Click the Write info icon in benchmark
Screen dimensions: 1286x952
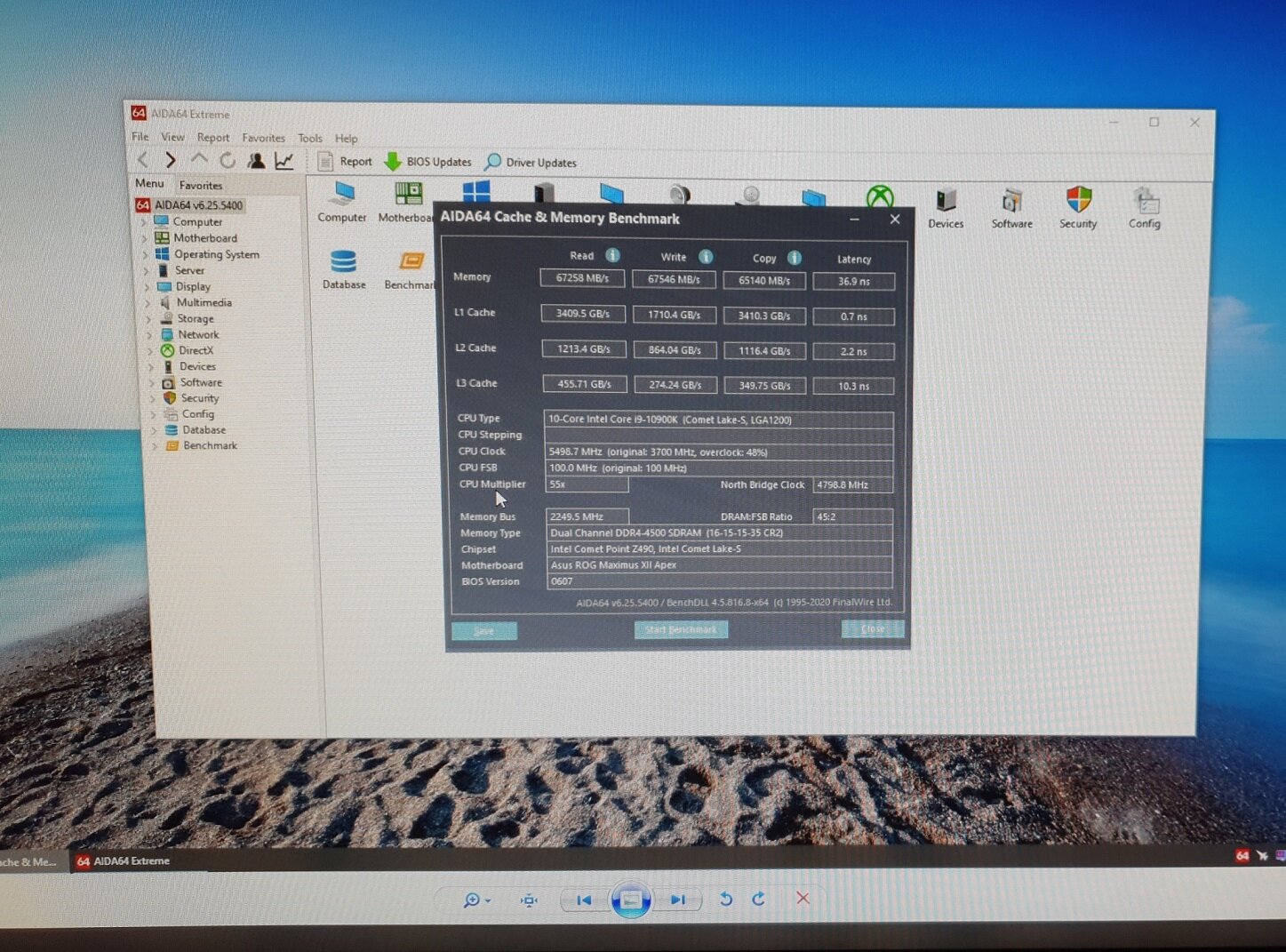pos(706,257)
